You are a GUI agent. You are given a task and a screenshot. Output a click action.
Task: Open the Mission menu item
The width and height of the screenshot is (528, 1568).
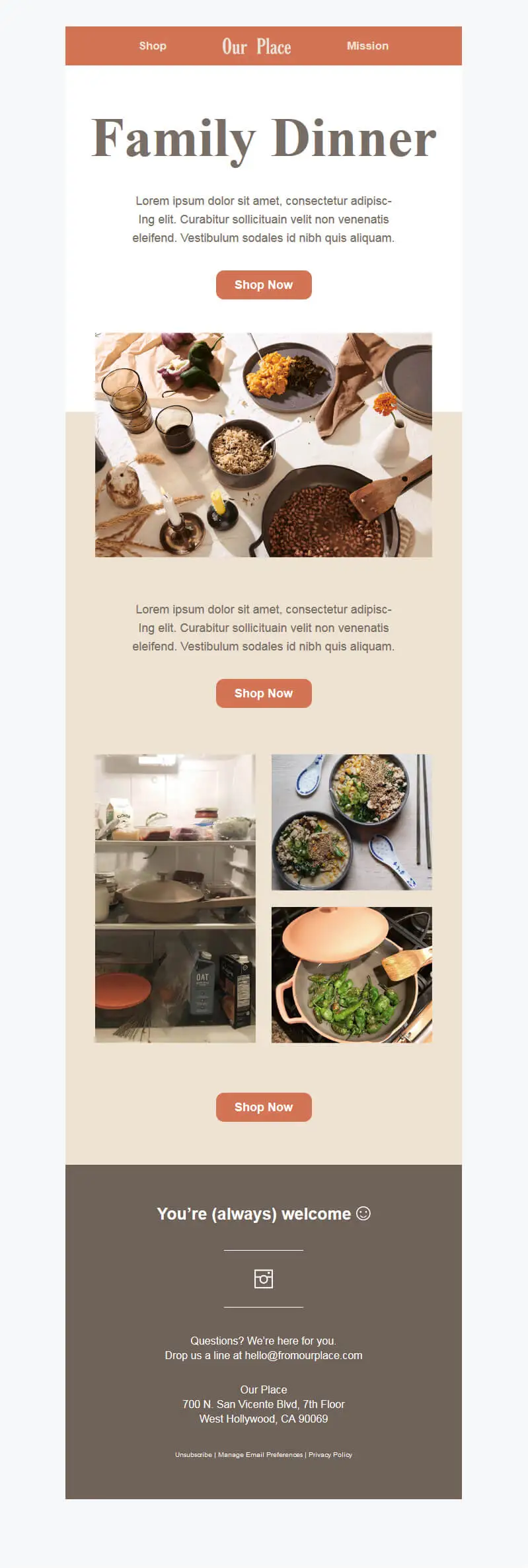tap(367, 46)
